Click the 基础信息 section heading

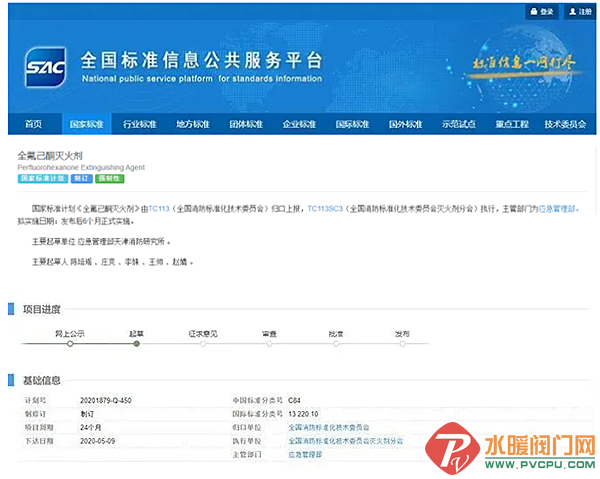(42, 381)
